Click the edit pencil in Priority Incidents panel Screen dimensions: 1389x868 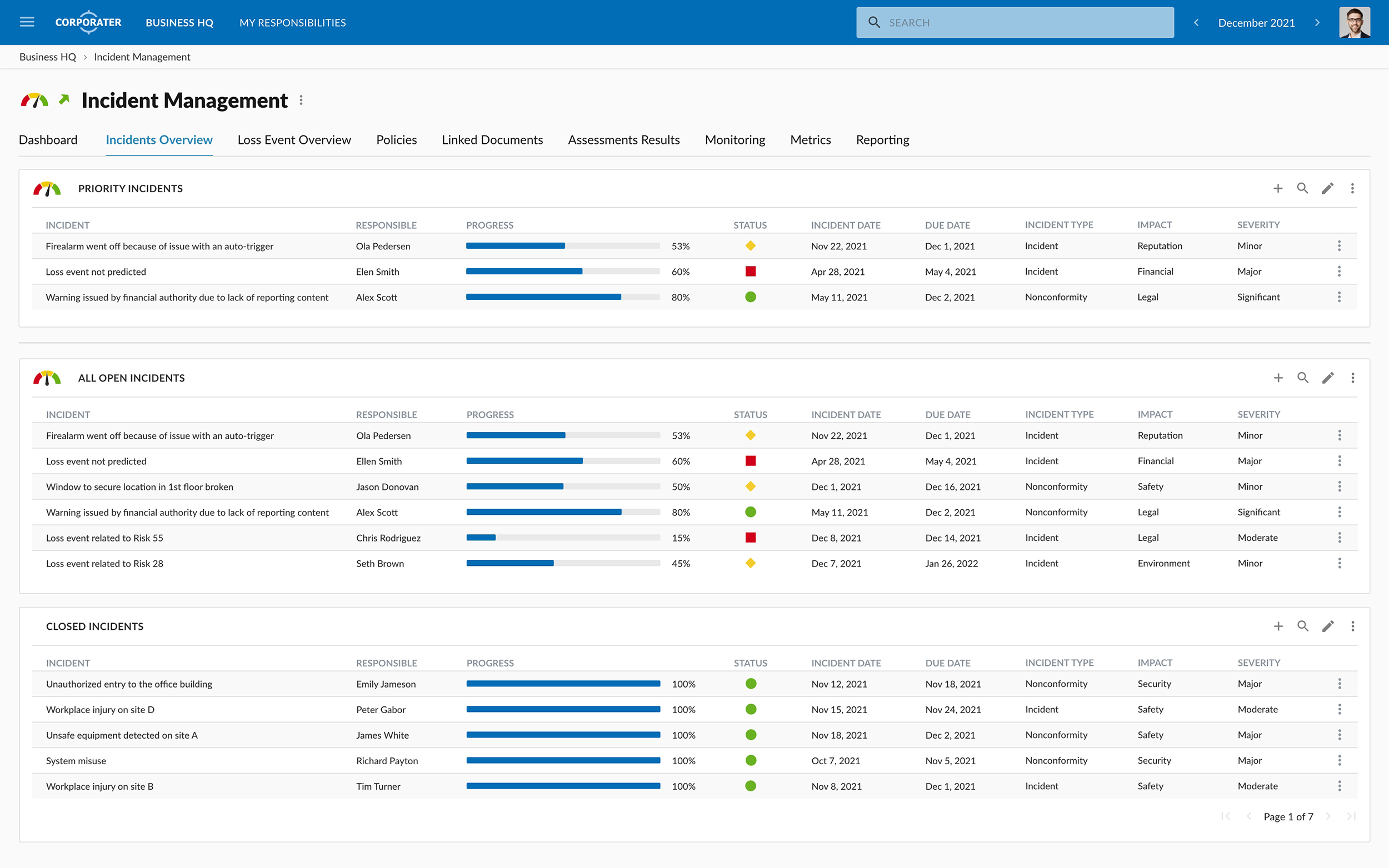coord(1327,188)
